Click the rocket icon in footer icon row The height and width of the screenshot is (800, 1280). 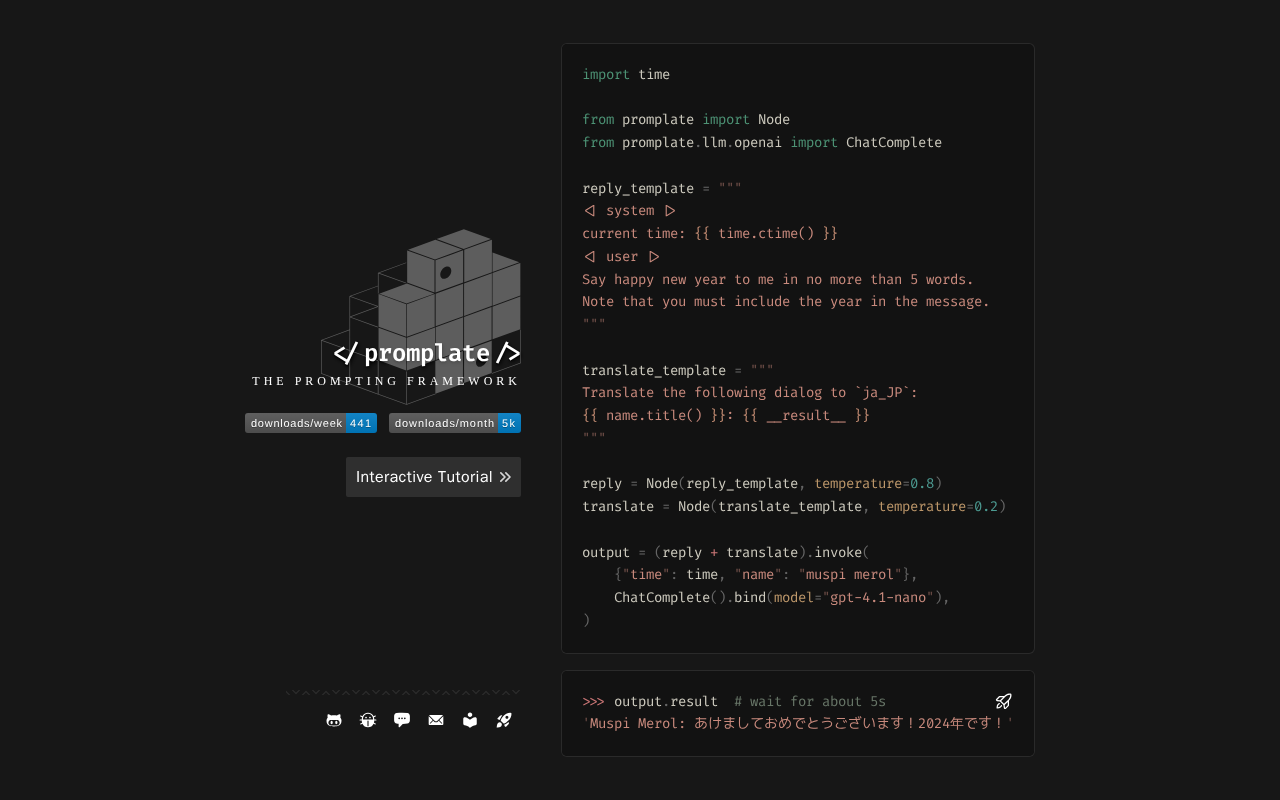pyautogui.click(x=504, y=720)
